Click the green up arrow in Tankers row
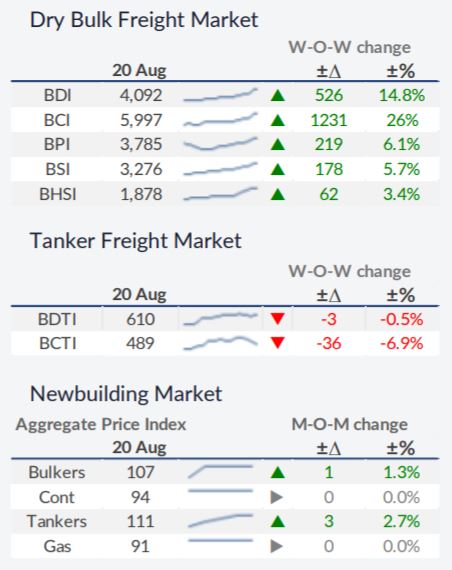 click(x=278, y=522)
